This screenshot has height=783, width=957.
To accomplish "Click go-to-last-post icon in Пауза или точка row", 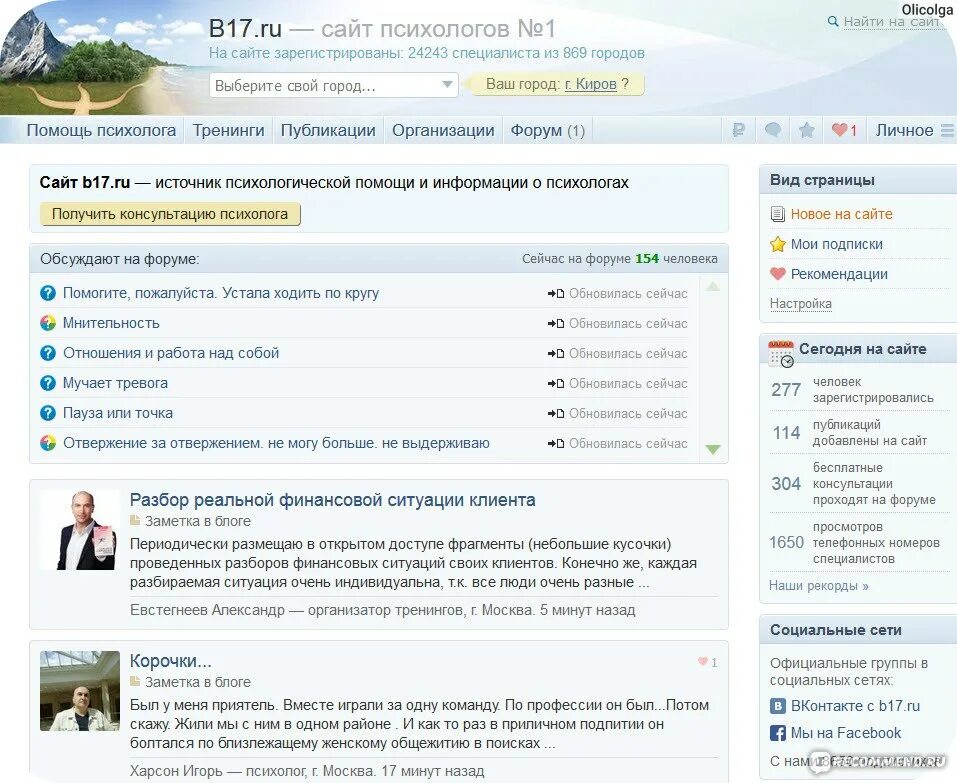I will 555,413.
